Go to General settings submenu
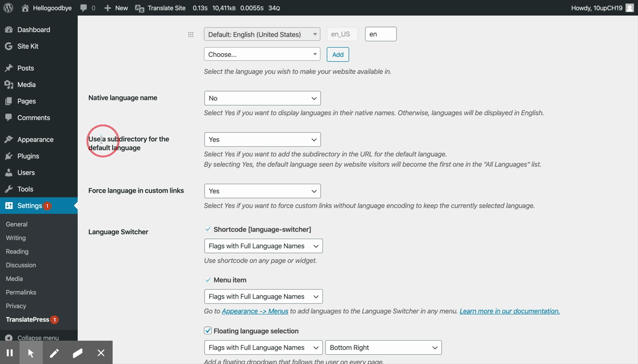 (17, 224)
